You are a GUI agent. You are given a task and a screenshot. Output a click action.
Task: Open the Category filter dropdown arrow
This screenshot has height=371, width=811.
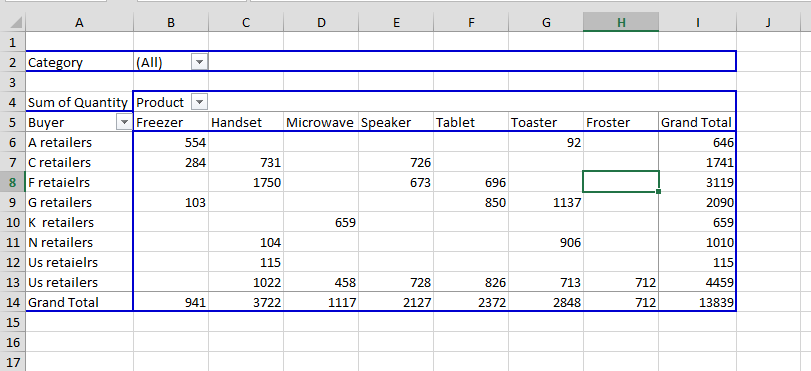coord(200,63)
